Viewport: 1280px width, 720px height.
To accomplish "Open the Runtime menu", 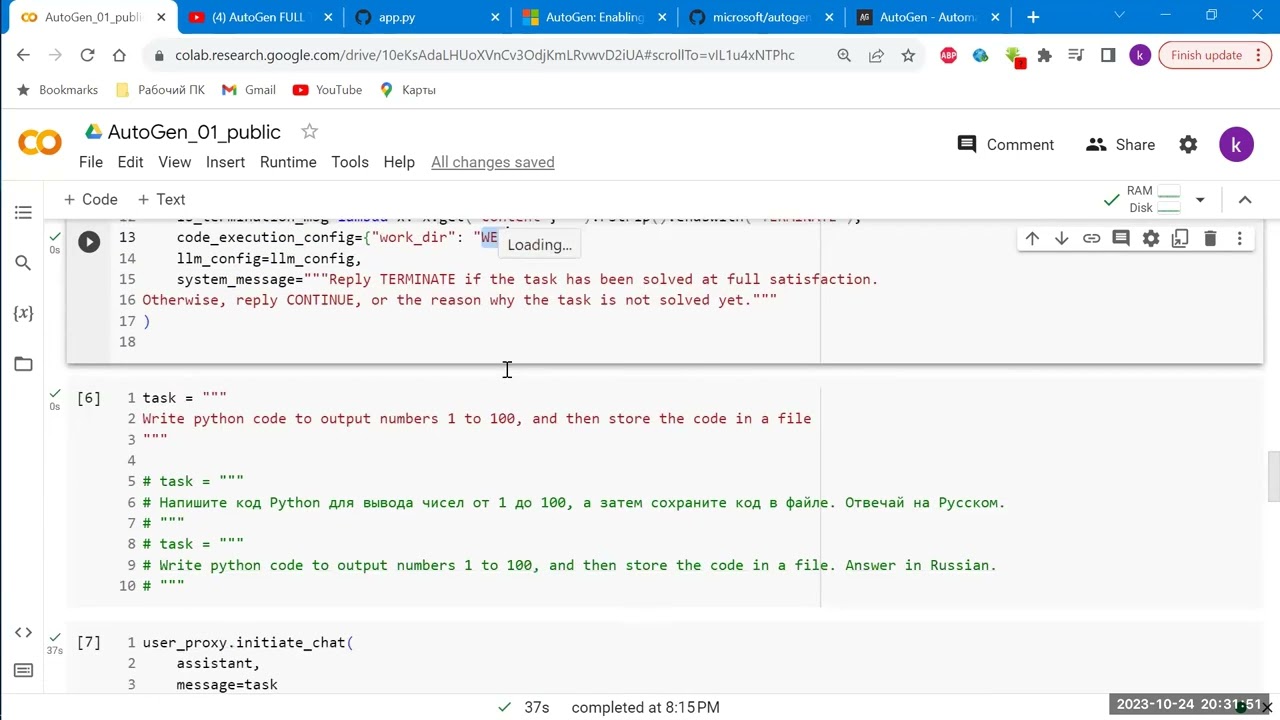I will click(x=288, y=162).
